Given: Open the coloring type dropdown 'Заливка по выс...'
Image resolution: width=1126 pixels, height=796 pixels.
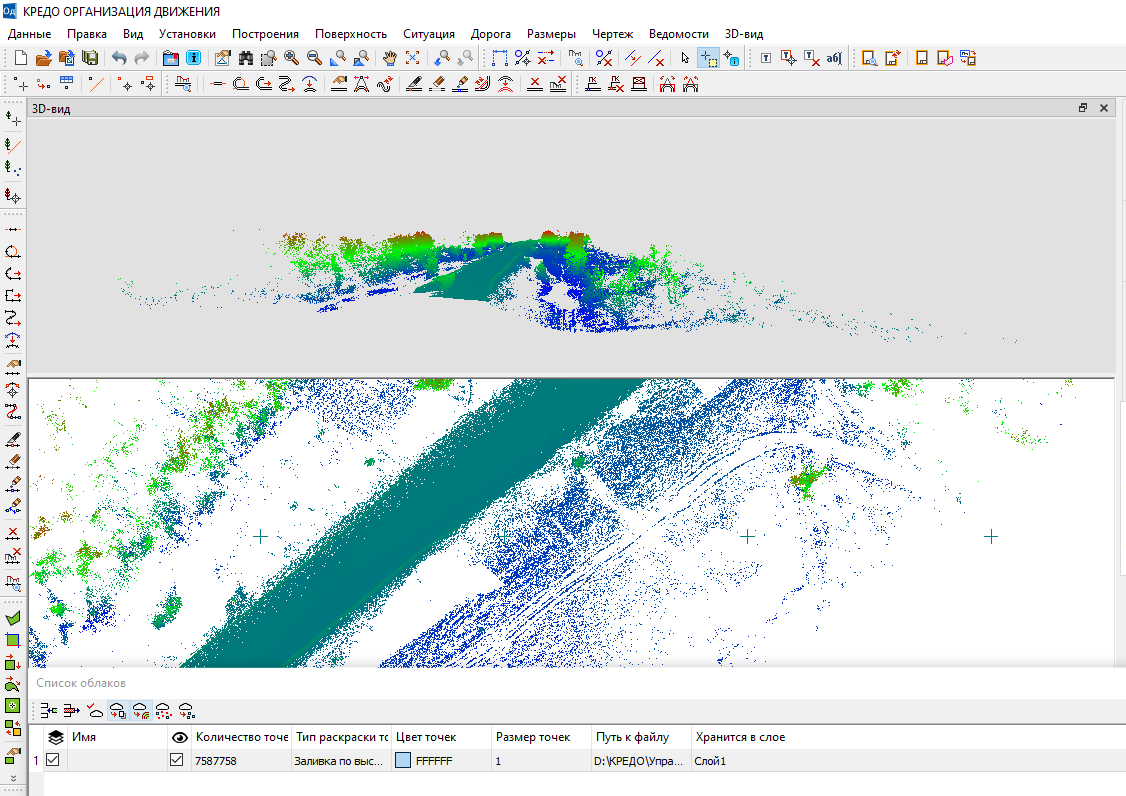Looking at the screenshot, I should pos(340,760).
